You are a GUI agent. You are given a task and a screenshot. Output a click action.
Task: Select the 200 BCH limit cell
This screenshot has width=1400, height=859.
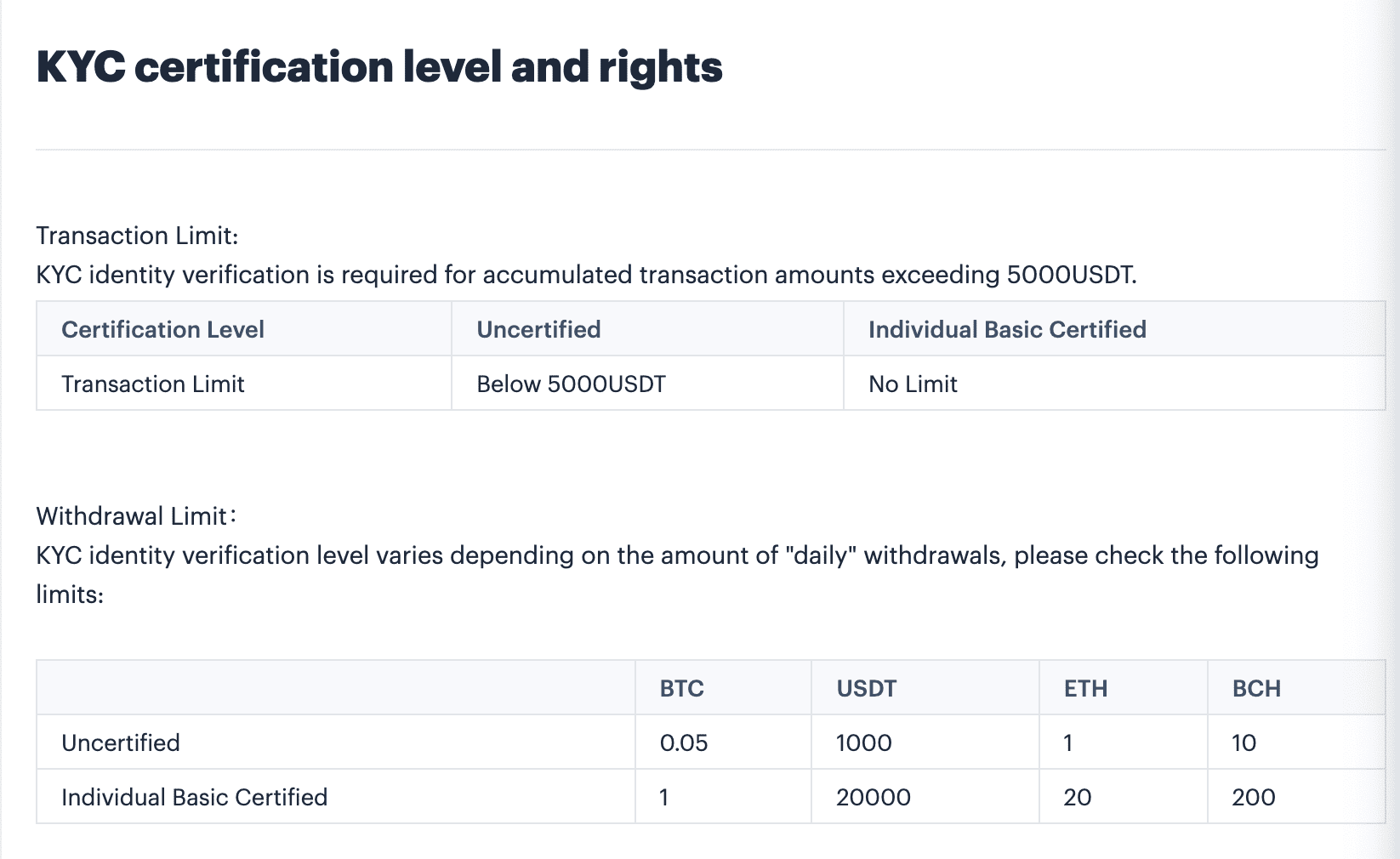[x=1253, y=797]
